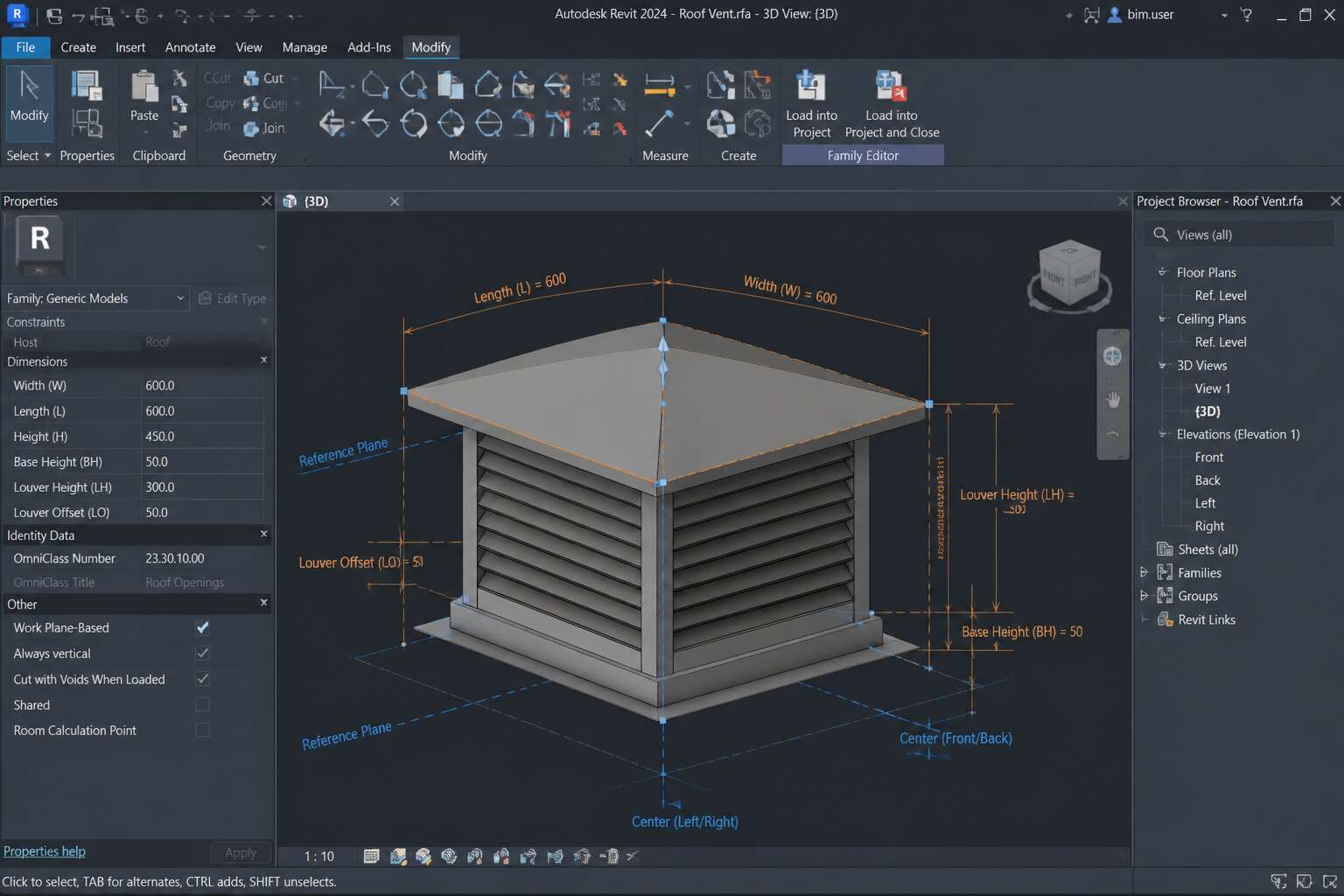Click the Families node icon

(1165, 572)
